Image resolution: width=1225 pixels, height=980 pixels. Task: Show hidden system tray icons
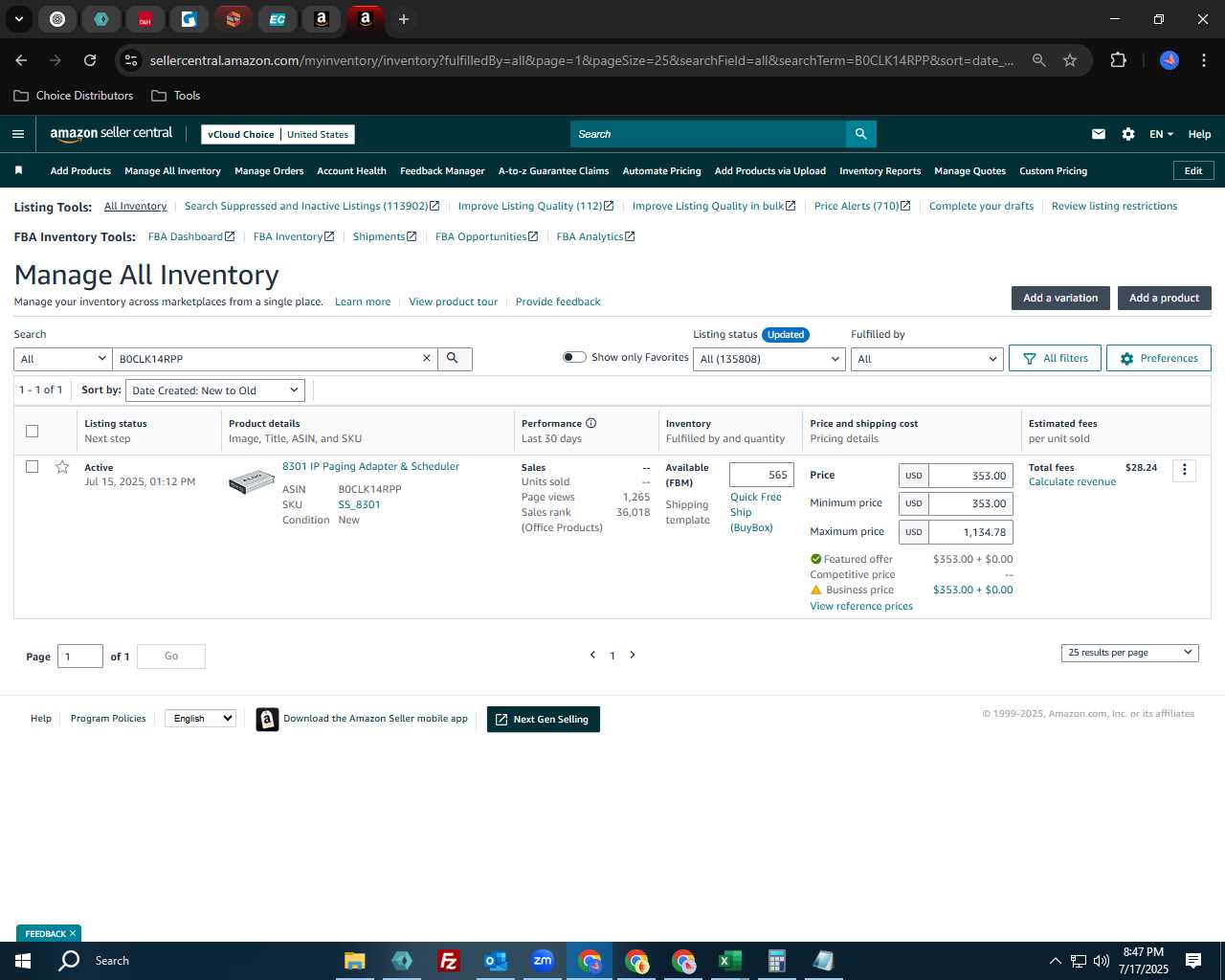(1055, 961)
